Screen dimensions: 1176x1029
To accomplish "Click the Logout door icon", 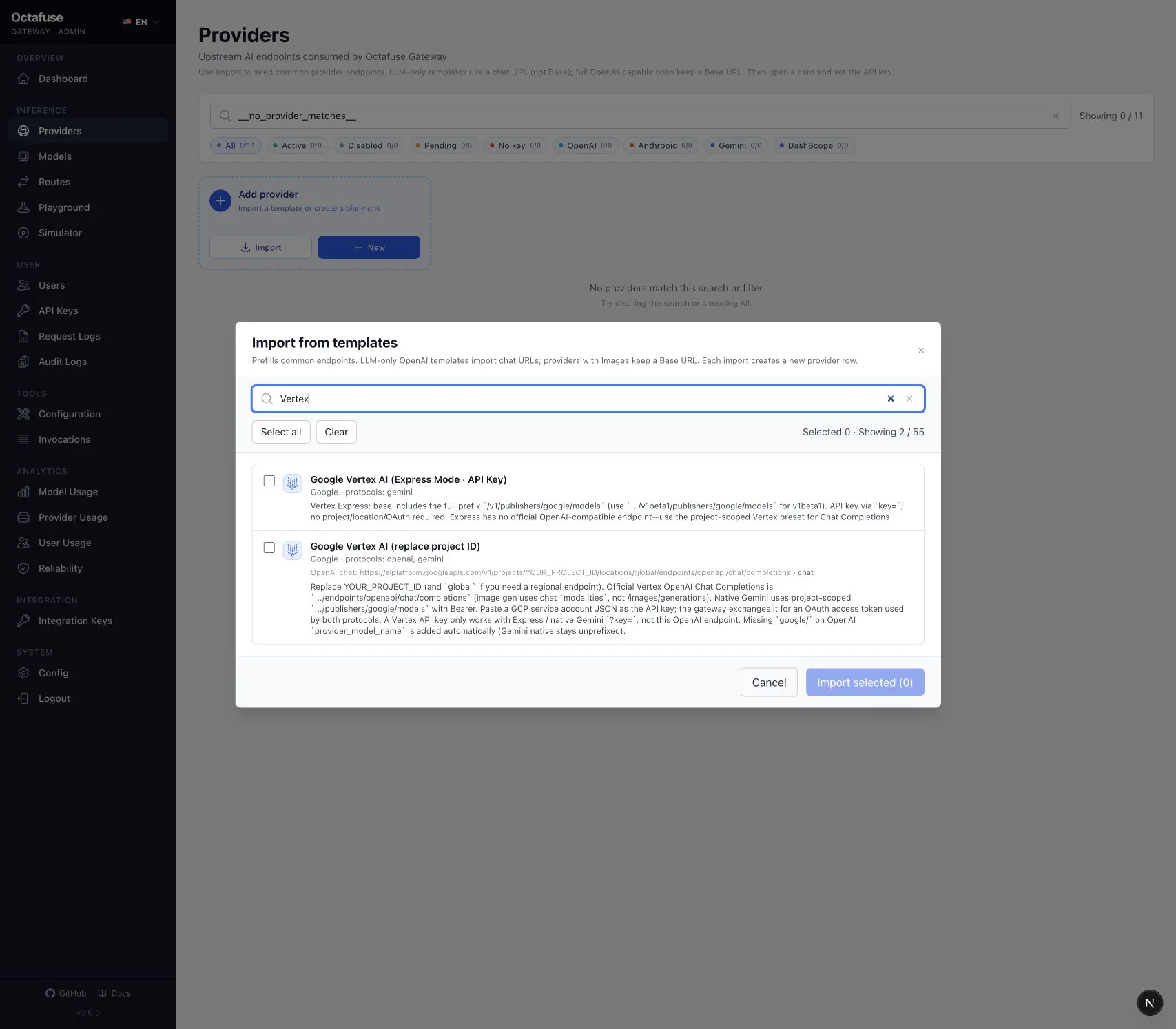I will click(x=23, y=698).
